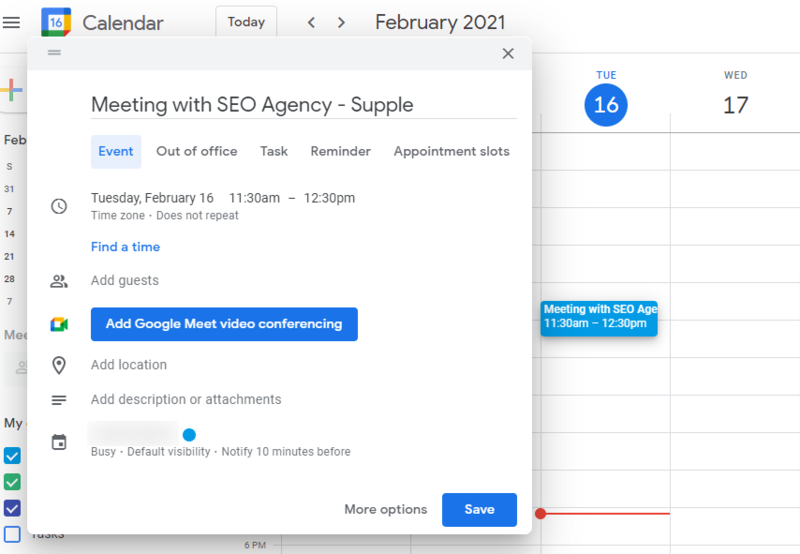The image size is (800, 554).
Task: Click the clock icon beside event time
Action: [x=59, y=206]
